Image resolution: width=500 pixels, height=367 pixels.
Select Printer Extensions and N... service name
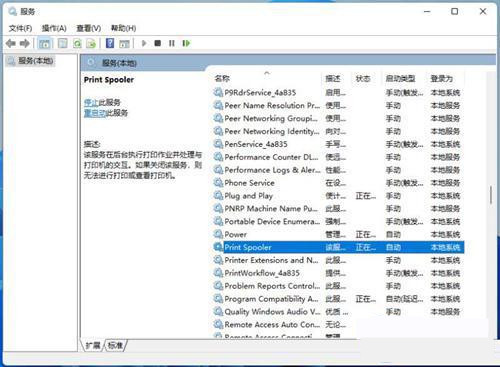click(272, 260)
